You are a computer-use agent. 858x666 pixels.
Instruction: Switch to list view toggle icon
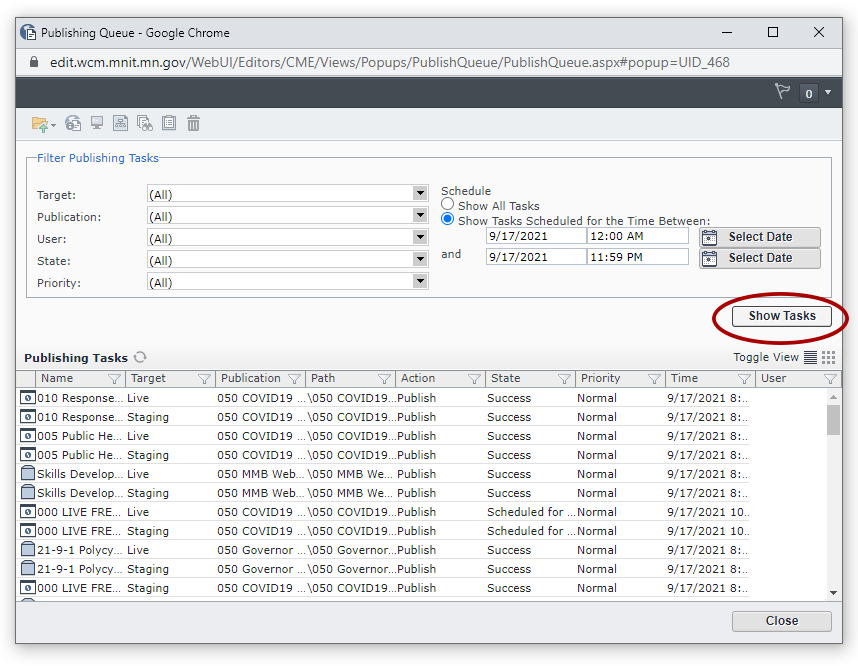pyautogui.click(x=810, y=357)
